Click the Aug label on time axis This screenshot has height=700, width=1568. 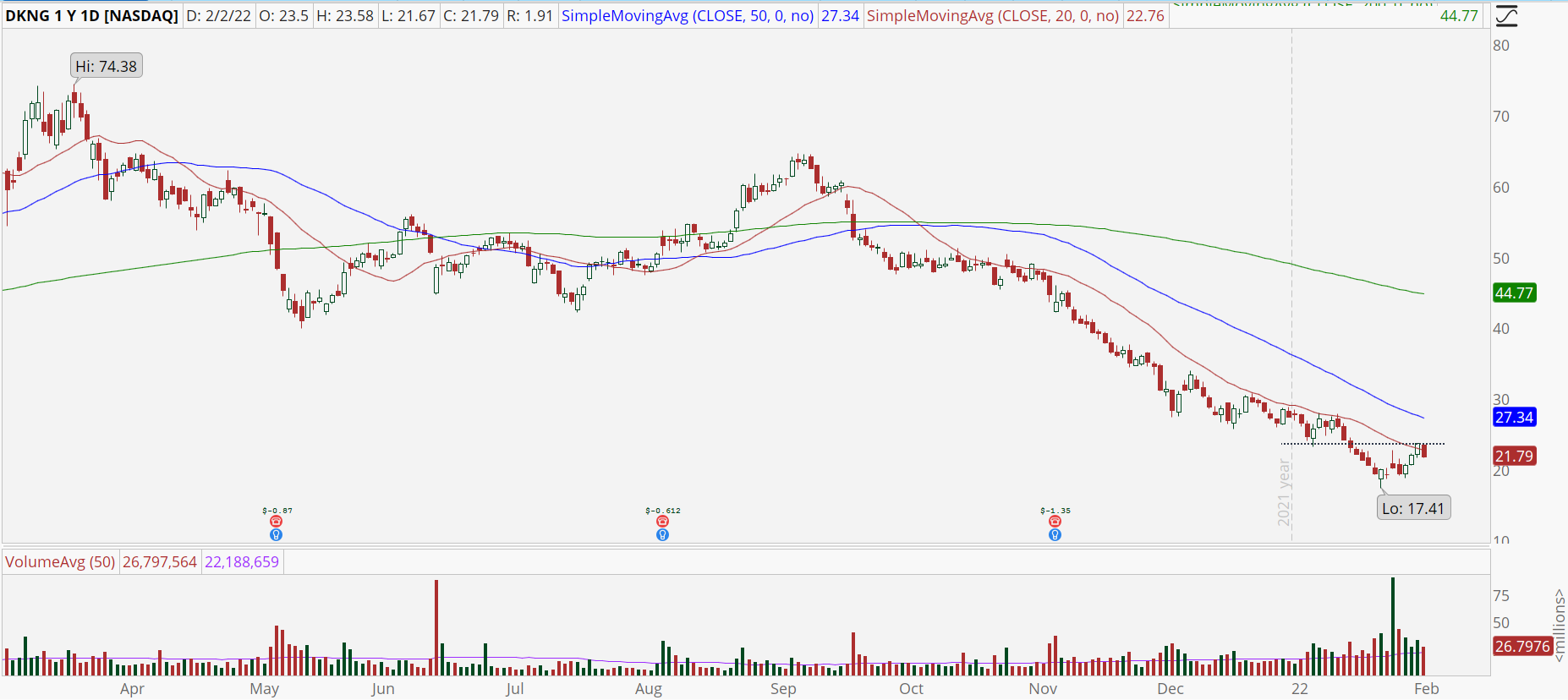click(649, 689)
